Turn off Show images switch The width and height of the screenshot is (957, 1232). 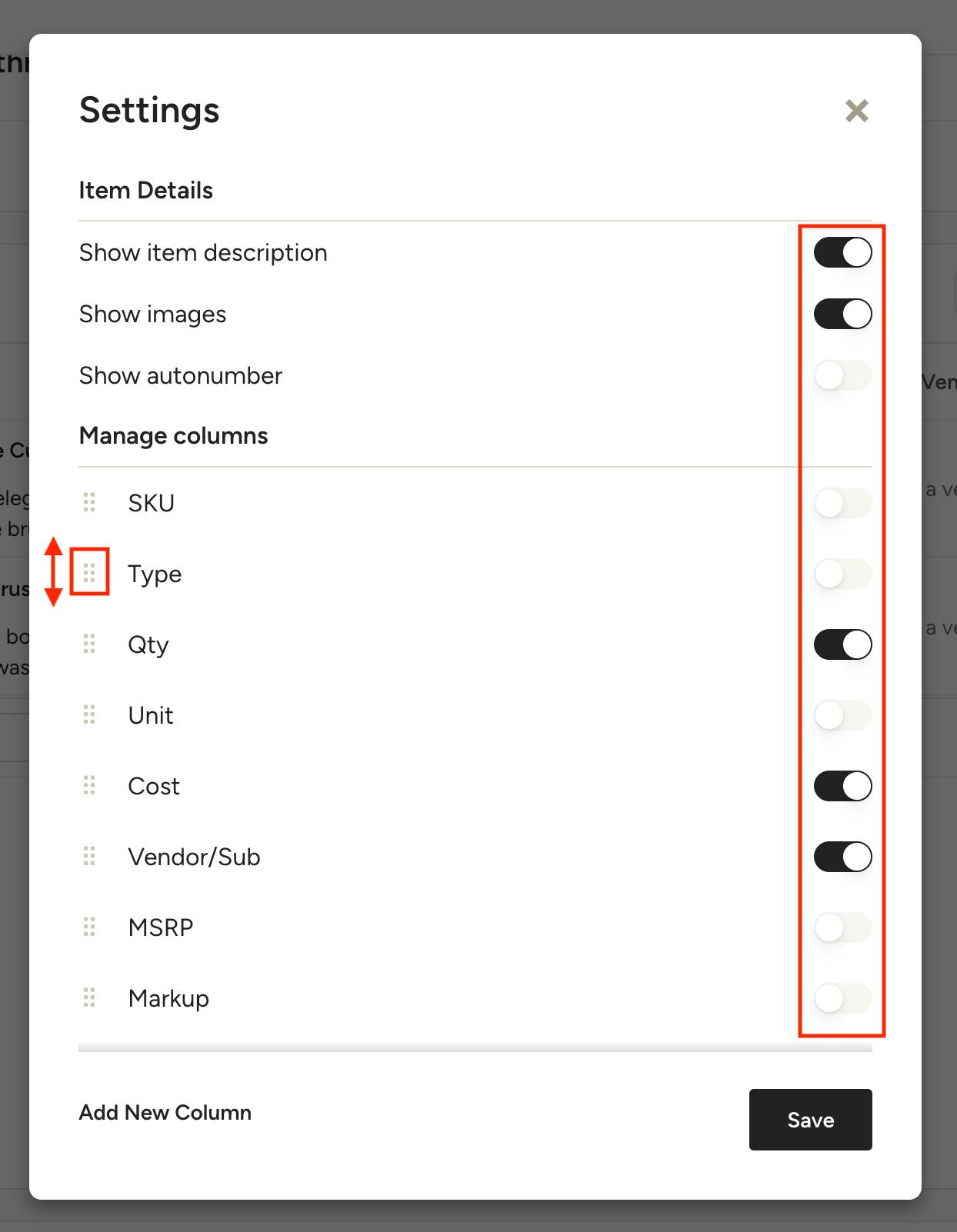pos(843,314)
